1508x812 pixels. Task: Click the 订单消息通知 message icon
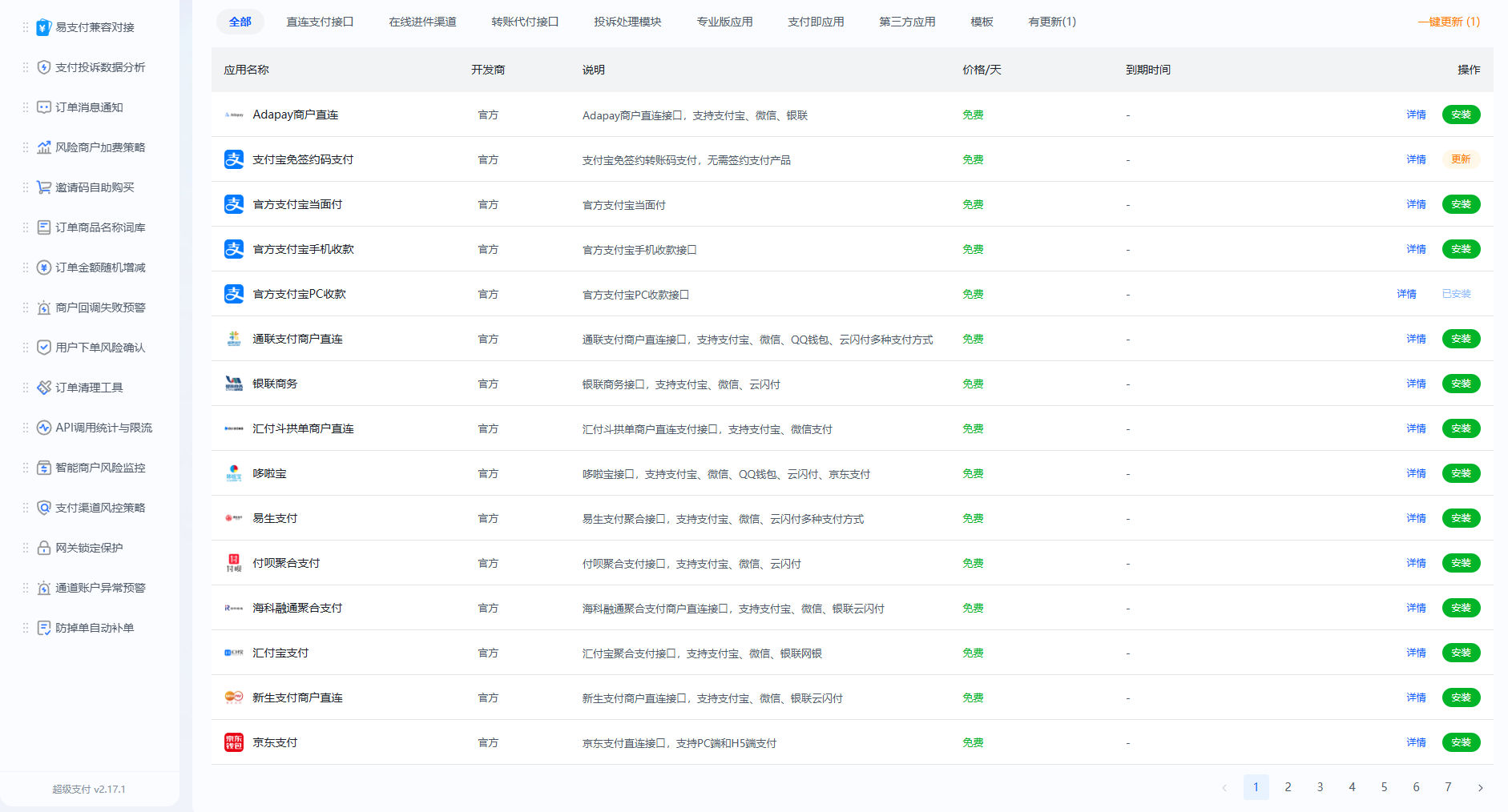[x=44, y=107]
